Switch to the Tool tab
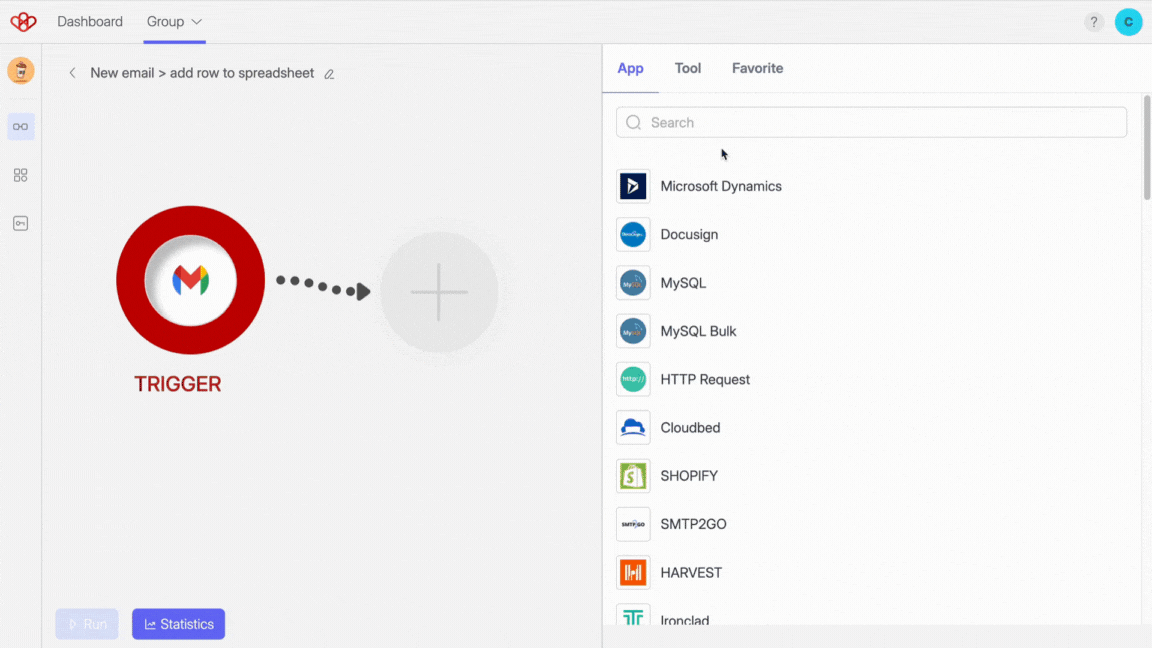This screenshot has height=648, width=1152. pos(688,68)
